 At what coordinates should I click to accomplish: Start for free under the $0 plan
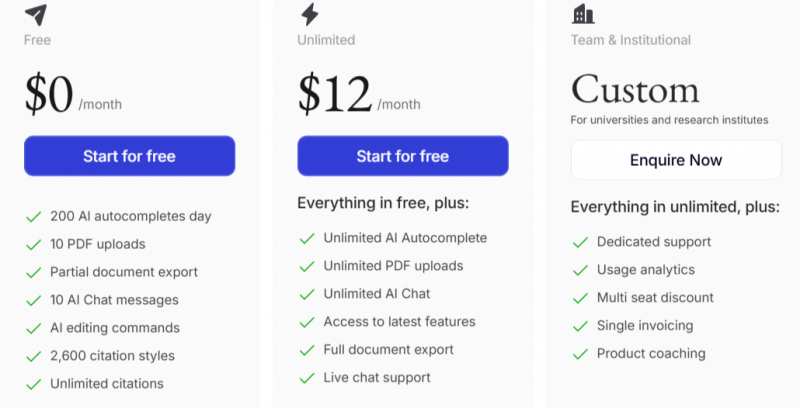tap(130, 156)
